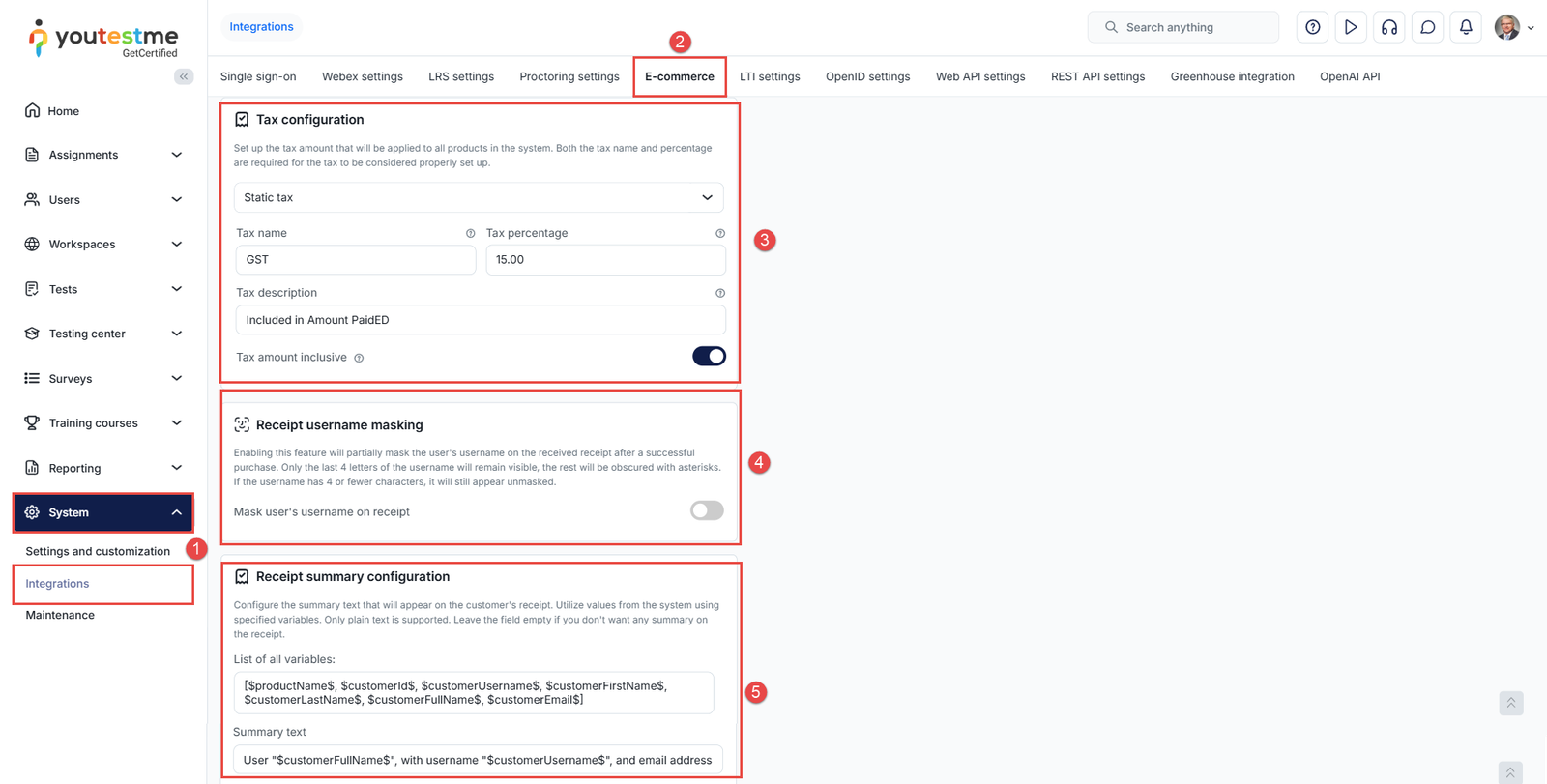Click the Tax percentage info icon
1547x784 pixels.
[720, 233]
